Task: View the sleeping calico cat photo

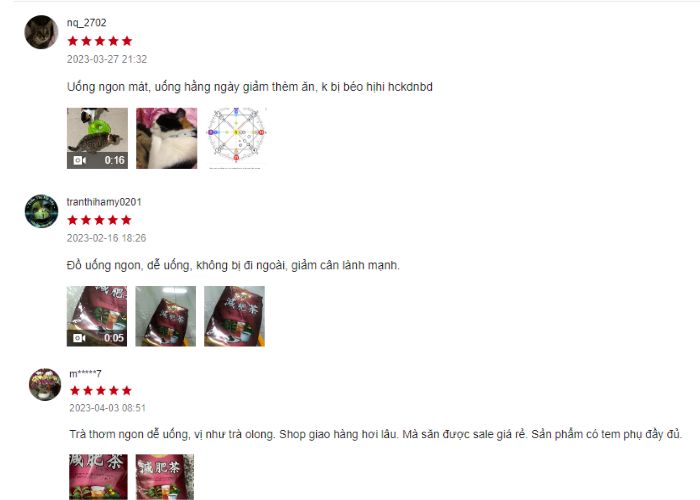Action: [x=167, y=138]
